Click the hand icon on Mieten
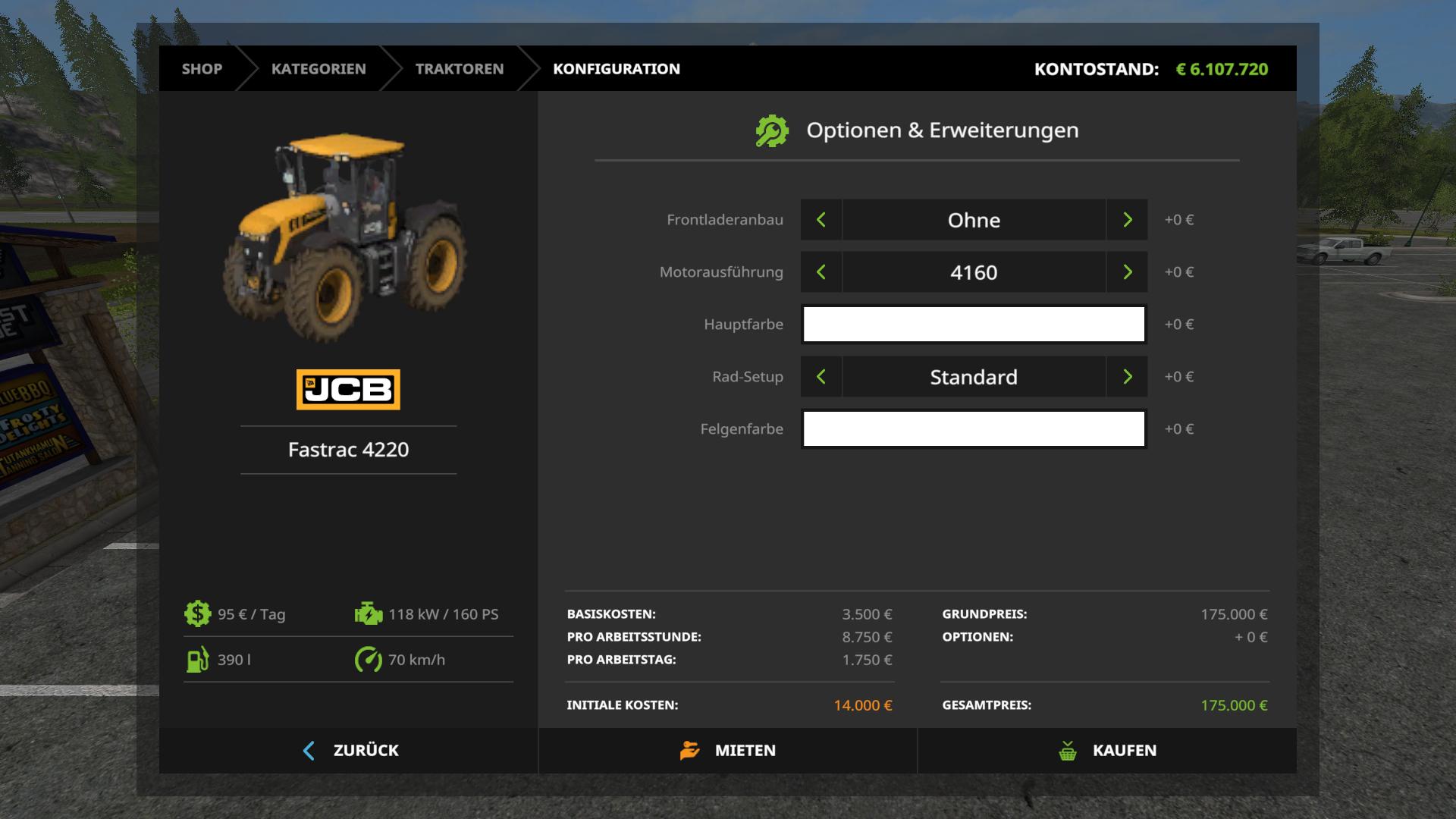 point(689,751)
